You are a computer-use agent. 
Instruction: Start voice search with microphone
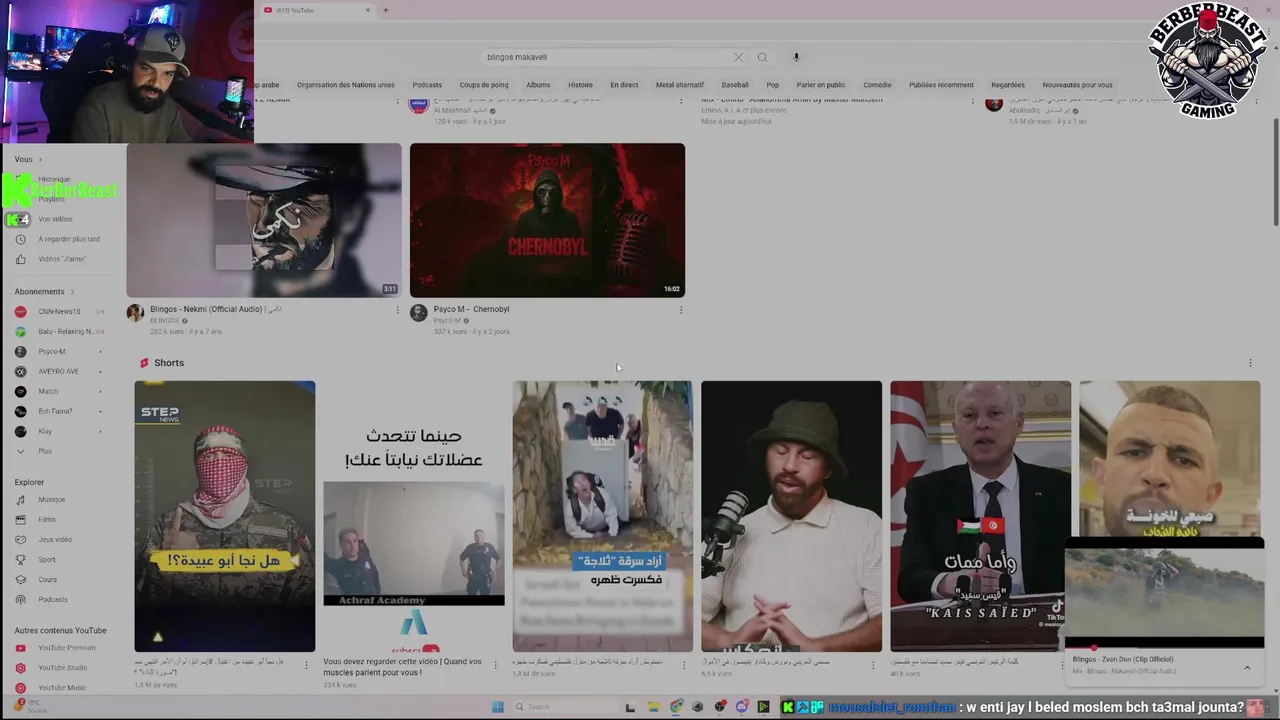pos(796,57)
